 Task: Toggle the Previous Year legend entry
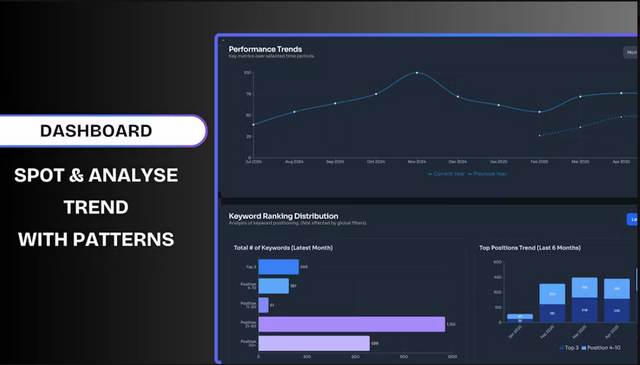[x=487, y=174]
